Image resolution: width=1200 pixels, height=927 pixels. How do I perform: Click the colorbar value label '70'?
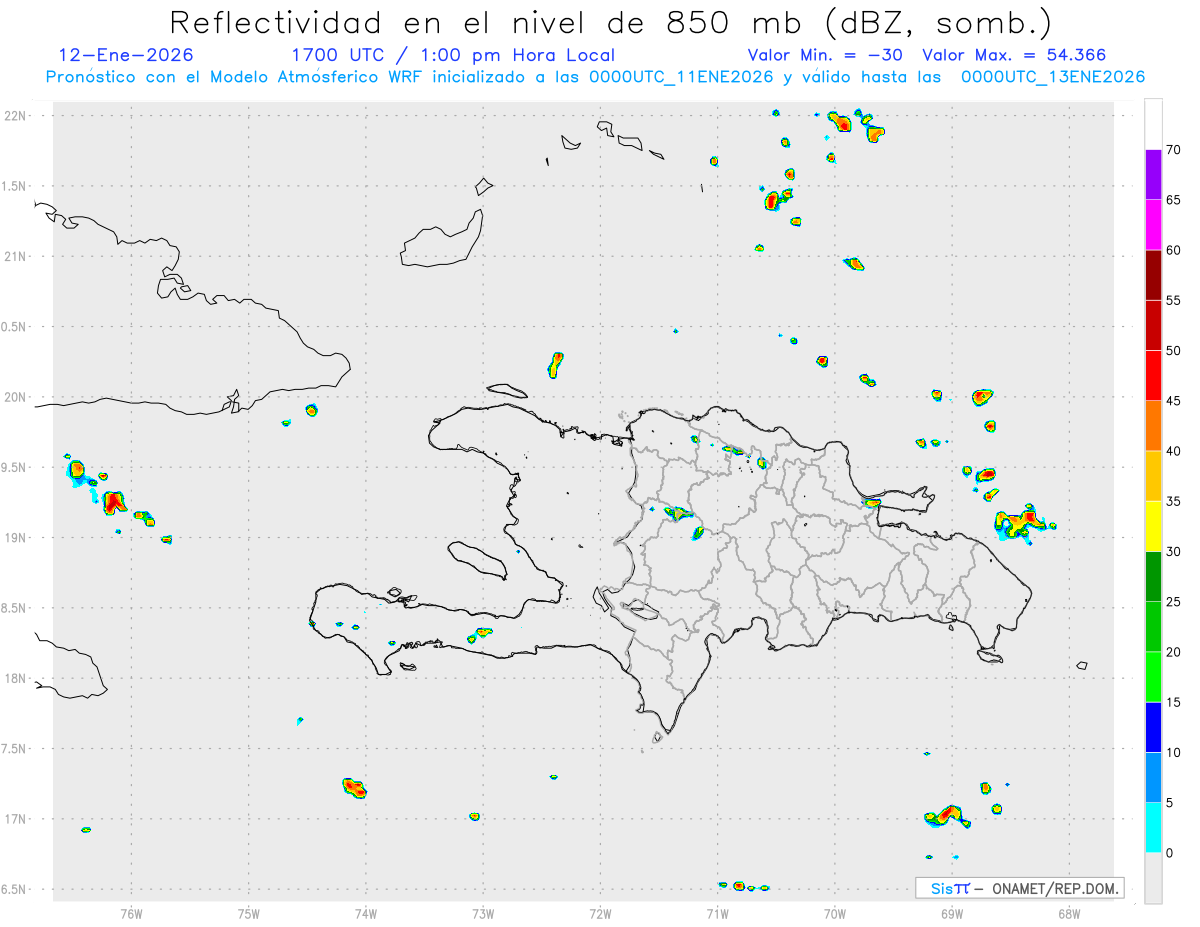coord(1173,150)
